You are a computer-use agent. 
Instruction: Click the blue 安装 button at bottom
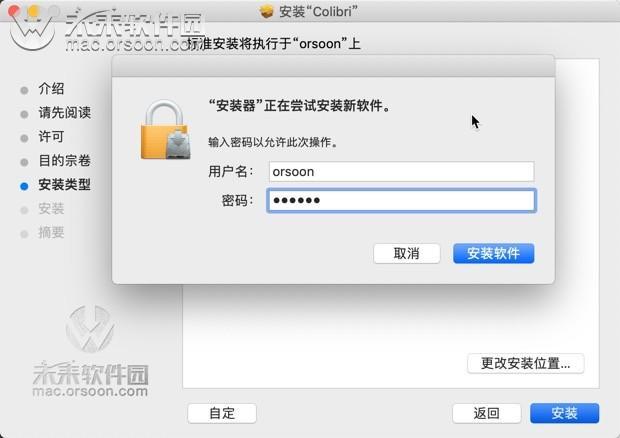565,413
